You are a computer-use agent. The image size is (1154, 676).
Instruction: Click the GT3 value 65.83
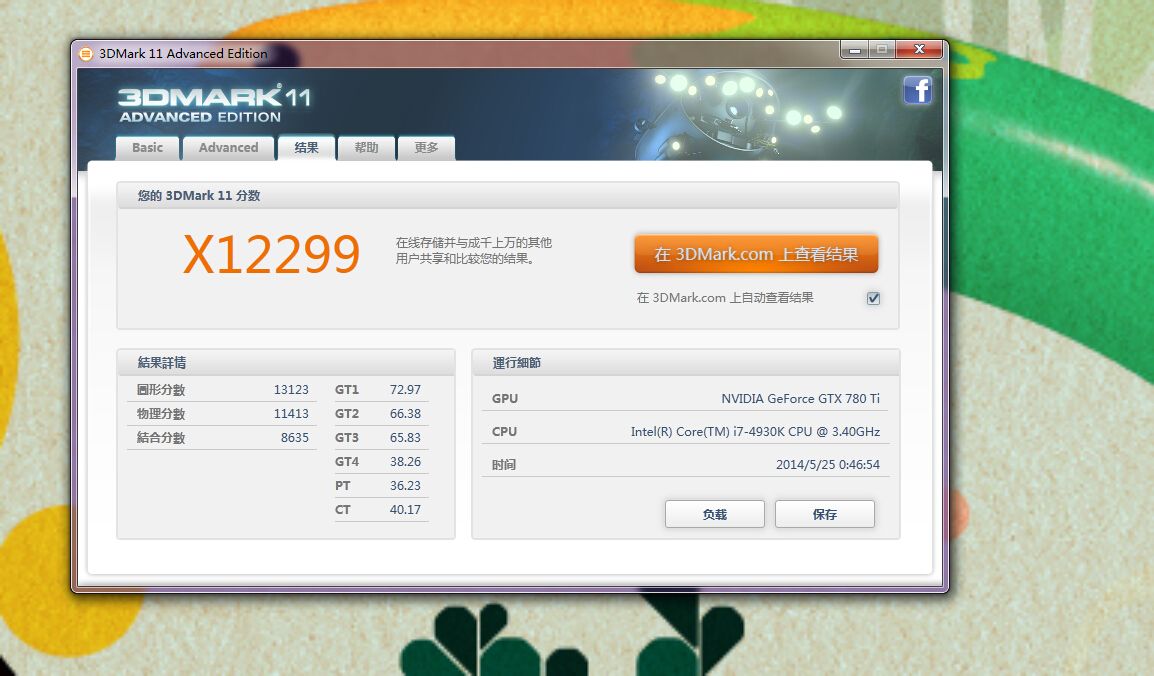point(406,438)
